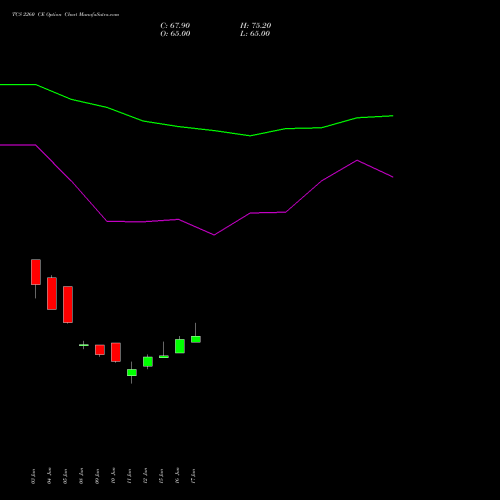The width and height of the screenshot is (500, 500).
Task: Click the 04 Jun date label
Action: [x=49, y=476]
